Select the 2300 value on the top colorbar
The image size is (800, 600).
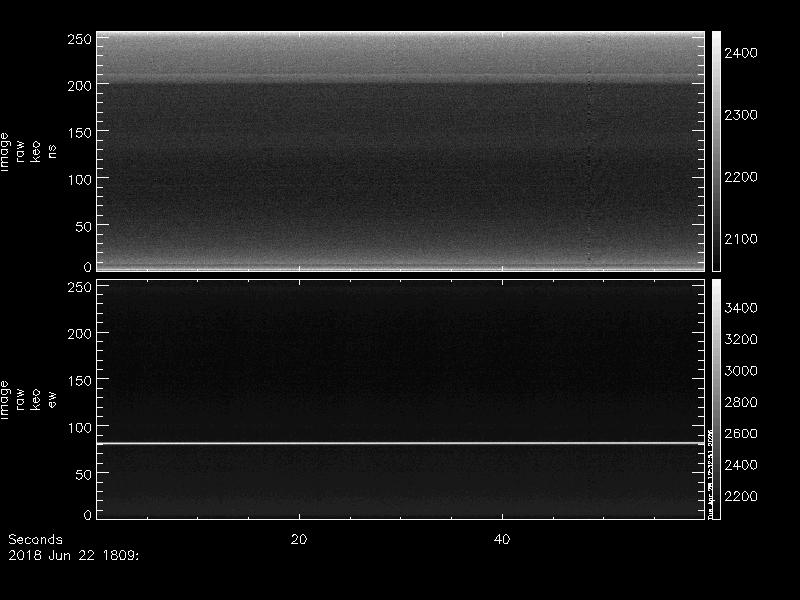click(741, 115)
